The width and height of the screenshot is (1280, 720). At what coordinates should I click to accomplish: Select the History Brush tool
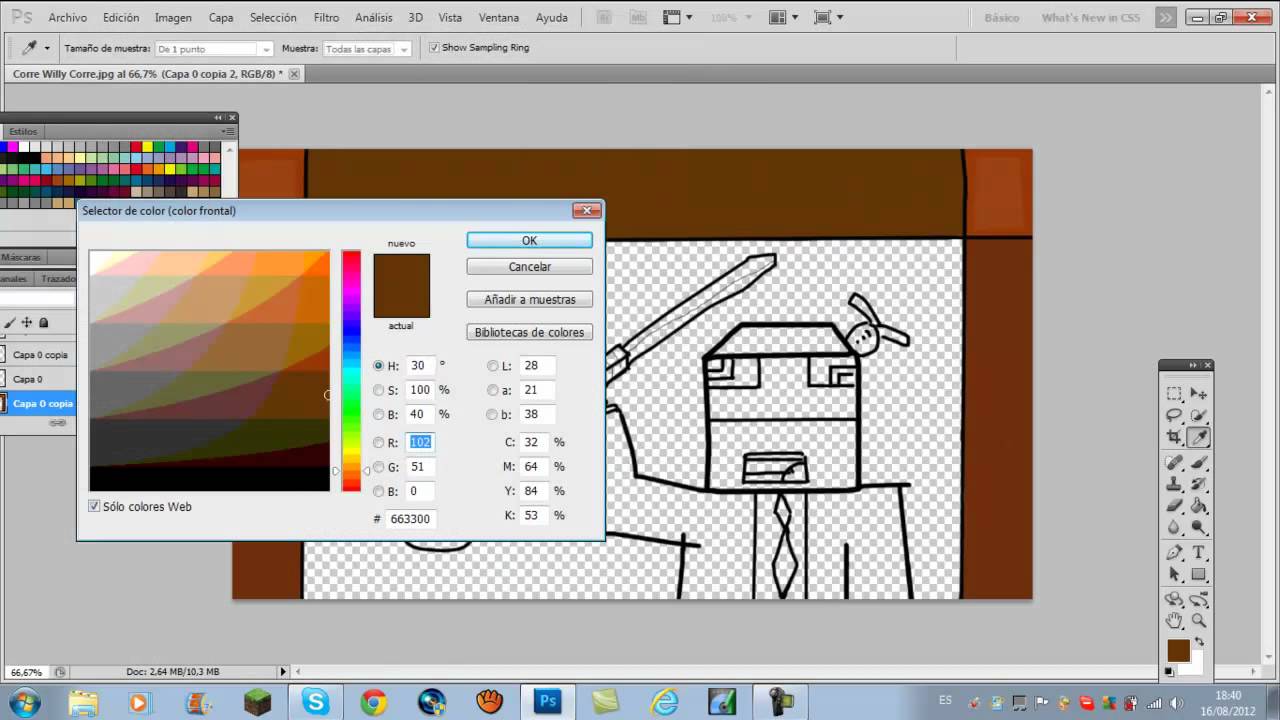click(1199, 484)
